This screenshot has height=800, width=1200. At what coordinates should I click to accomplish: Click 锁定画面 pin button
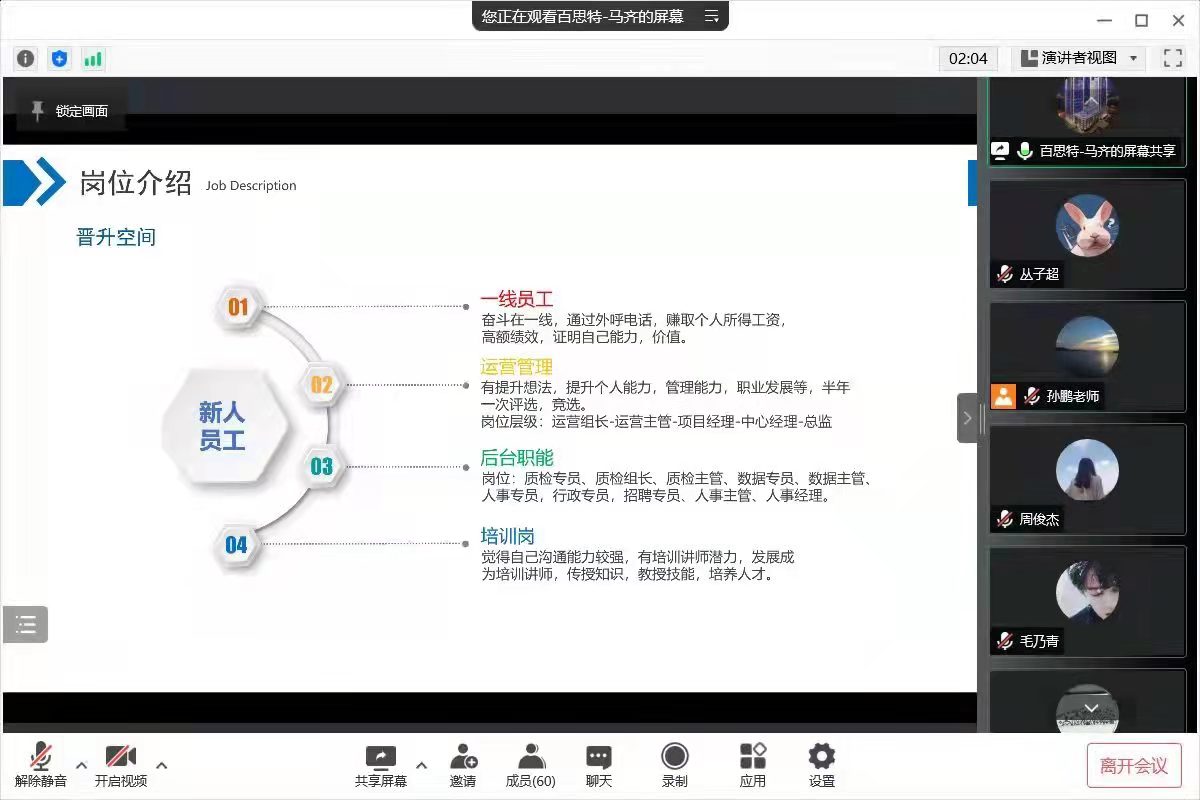[x=70, y=111]
